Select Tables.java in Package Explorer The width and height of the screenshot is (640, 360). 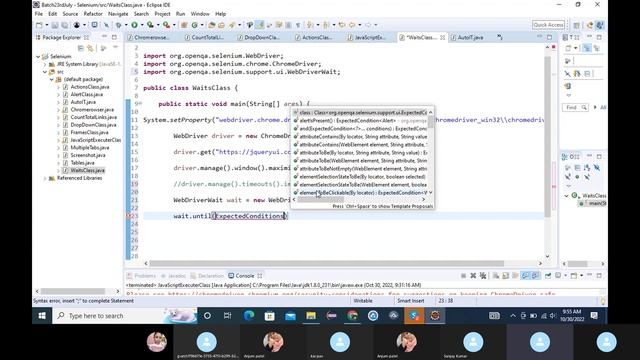pyautogui.click(x=82, y=163)
